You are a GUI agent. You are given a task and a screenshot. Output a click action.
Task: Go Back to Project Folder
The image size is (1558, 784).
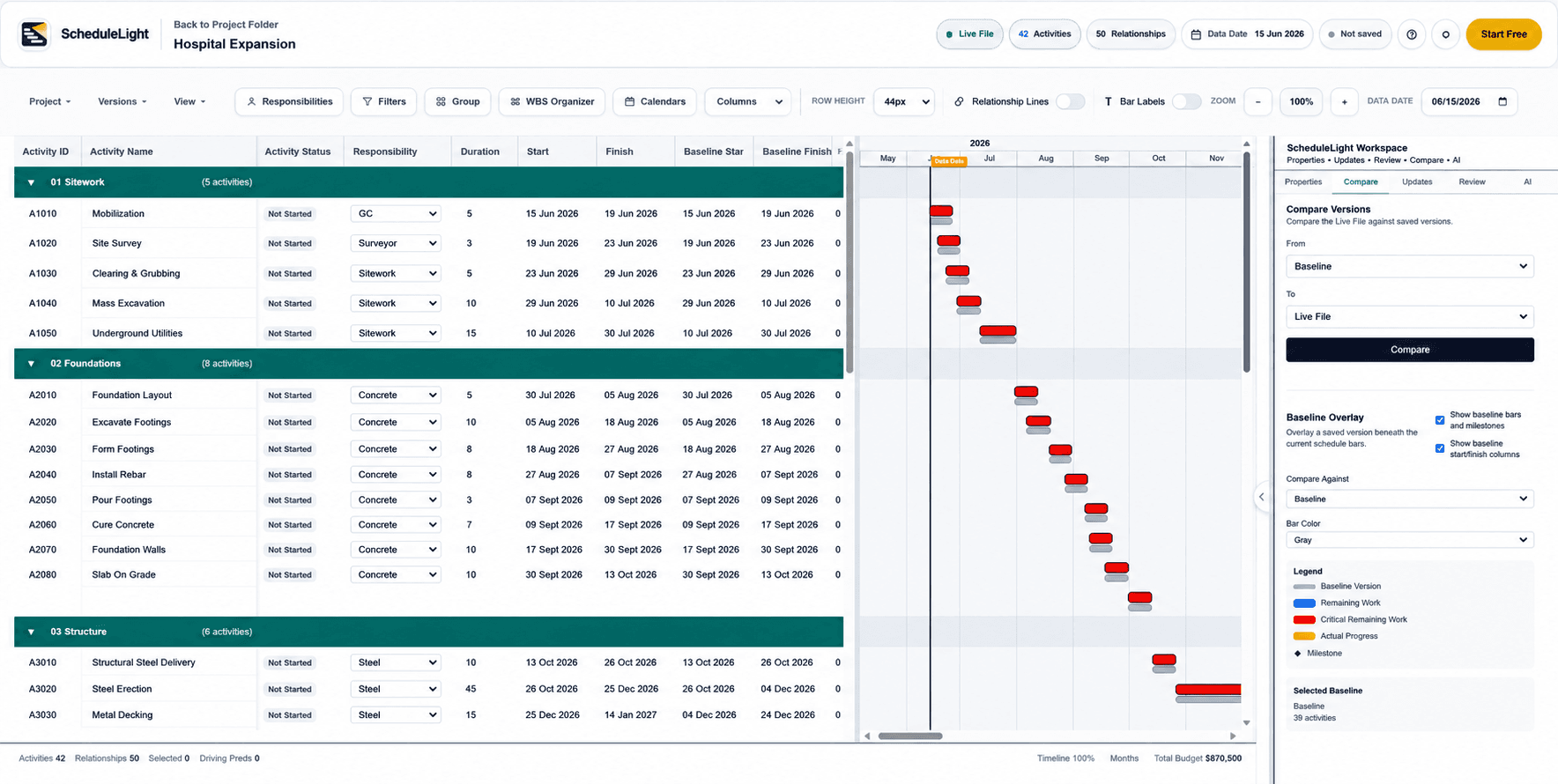pyautogui.click(x=226, y=25)
